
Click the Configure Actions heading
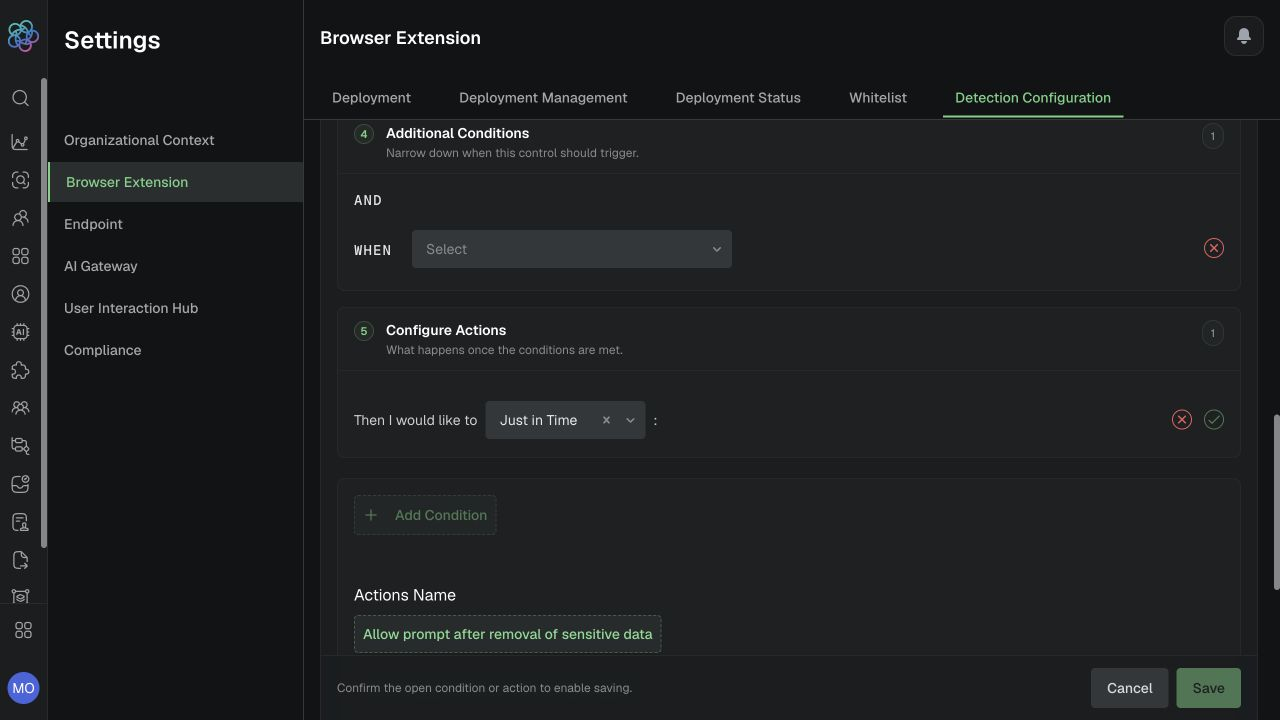pyautogui.click(x=446, y=330)
